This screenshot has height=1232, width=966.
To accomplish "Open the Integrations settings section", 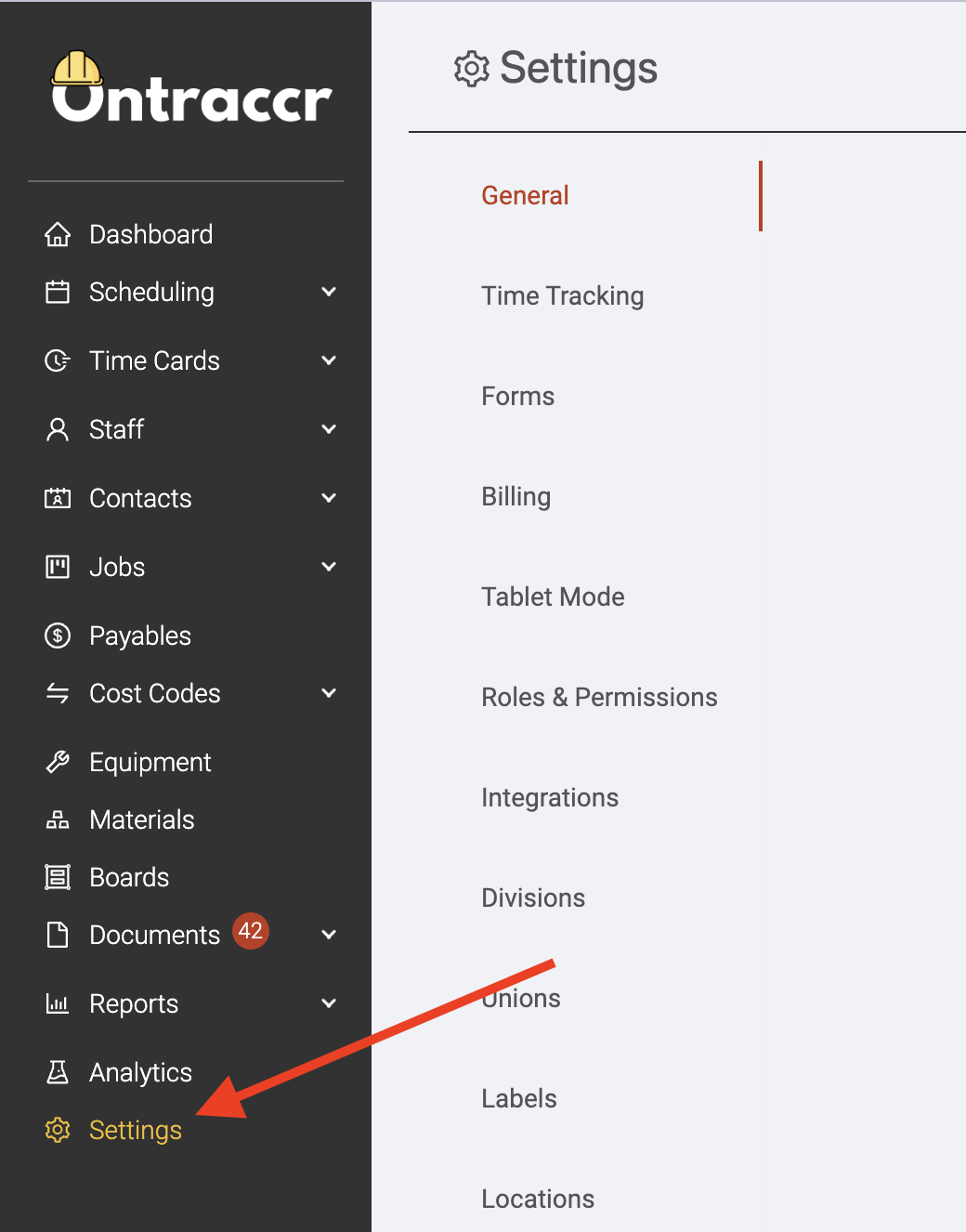I will pos(550,797).
